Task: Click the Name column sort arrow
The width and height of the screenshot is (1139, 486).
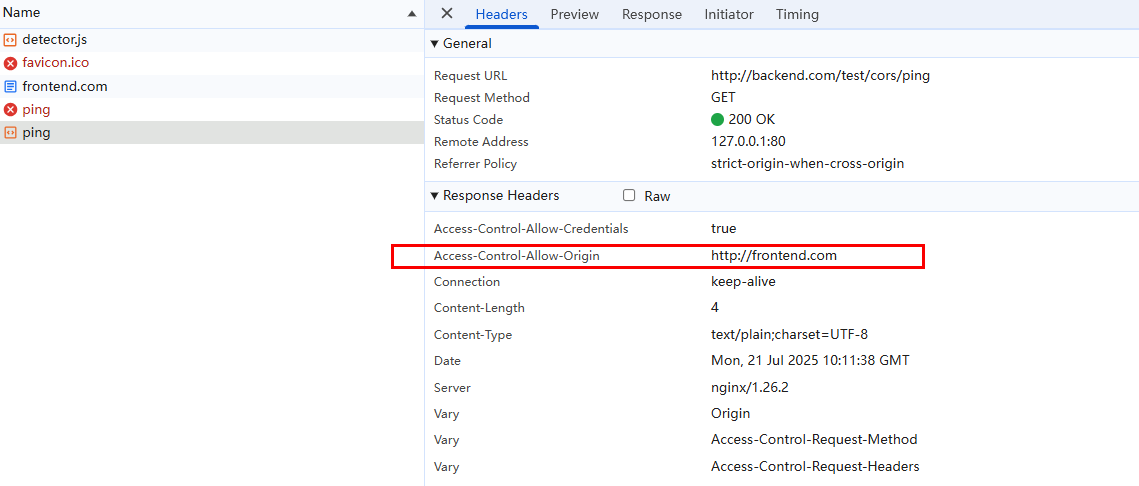Action: tap(412, 14)
